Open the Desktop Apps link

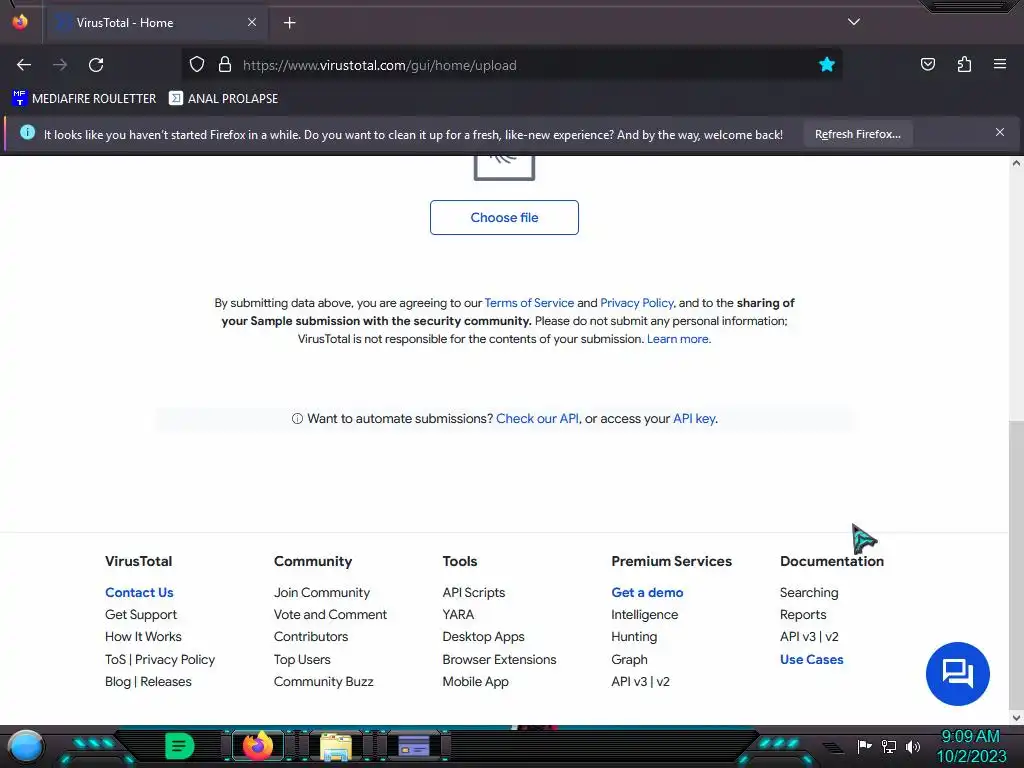[x=483, y=637]
